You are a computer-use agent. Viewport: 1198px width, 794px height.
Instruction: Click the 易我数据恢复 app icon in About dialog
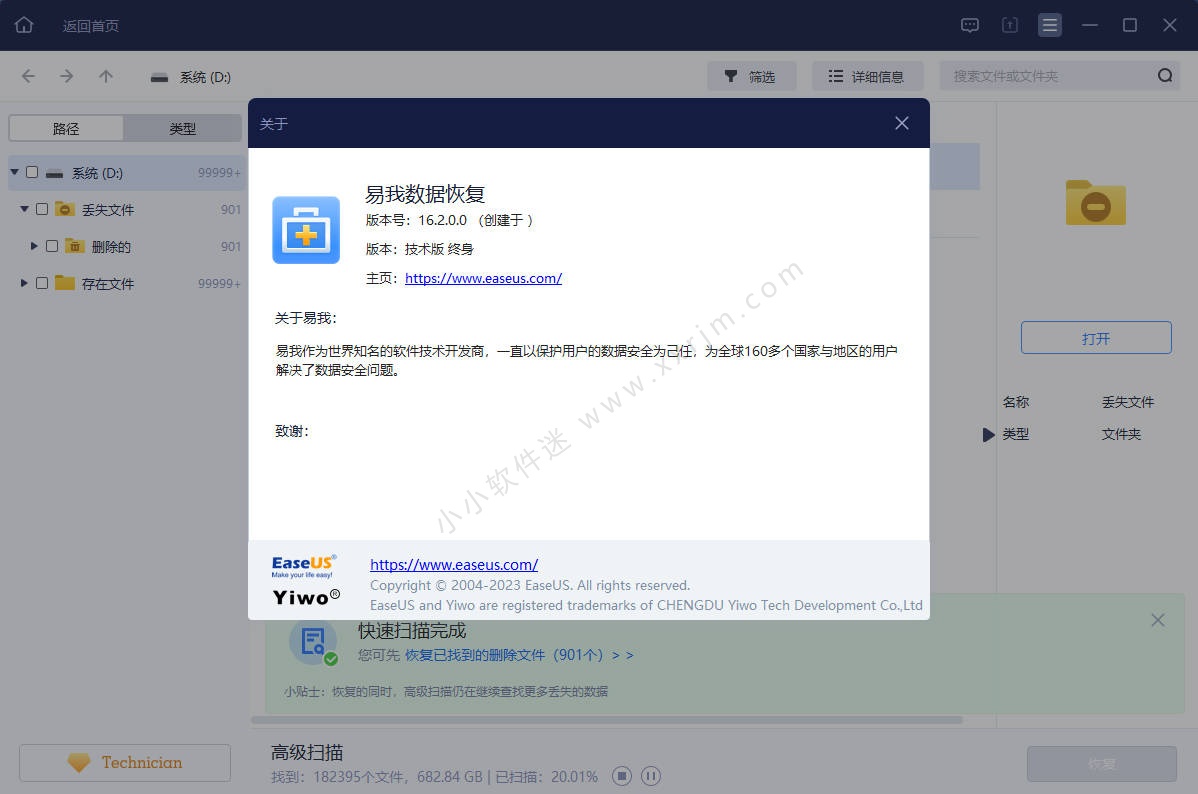click(x=306, y=230)
